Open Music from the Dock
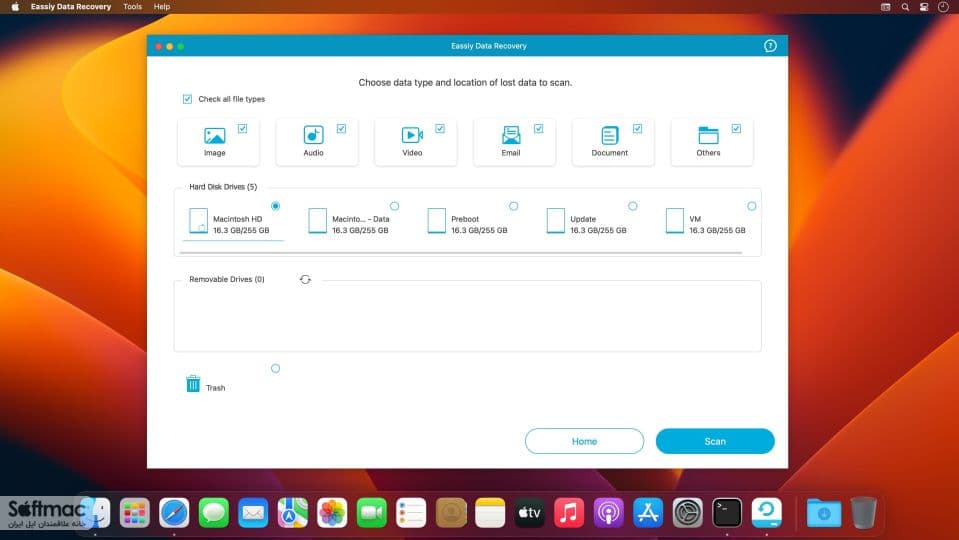The image size is (959, 540). tap(569, 512)
